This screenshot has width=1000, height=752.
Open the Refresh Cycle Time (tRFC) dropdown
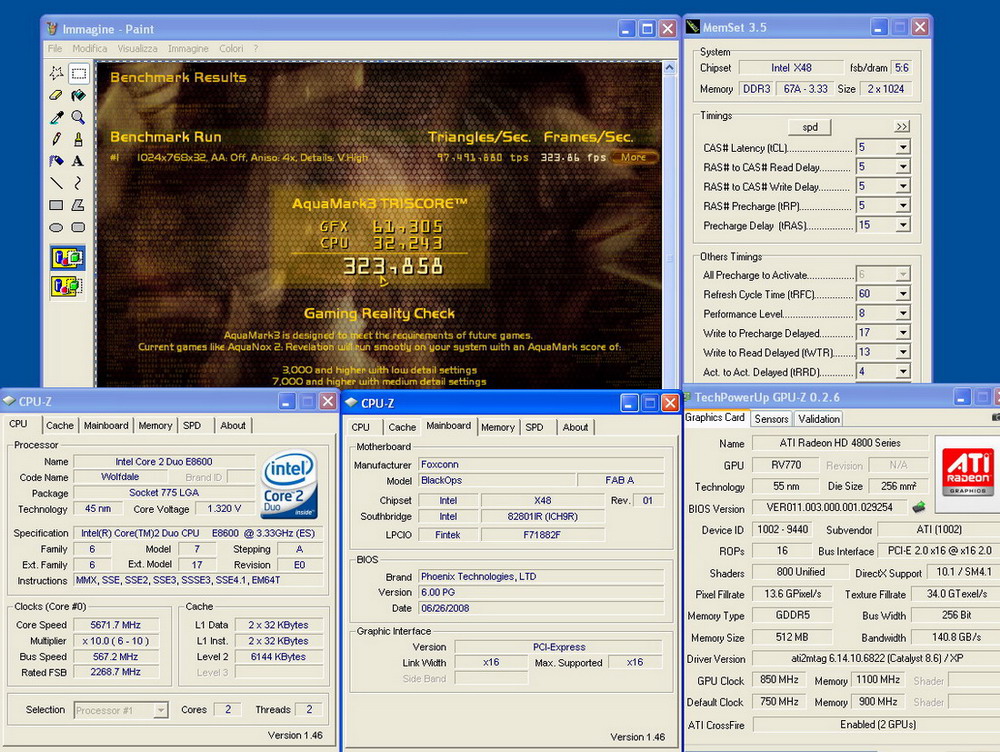[x=902, y=294]
